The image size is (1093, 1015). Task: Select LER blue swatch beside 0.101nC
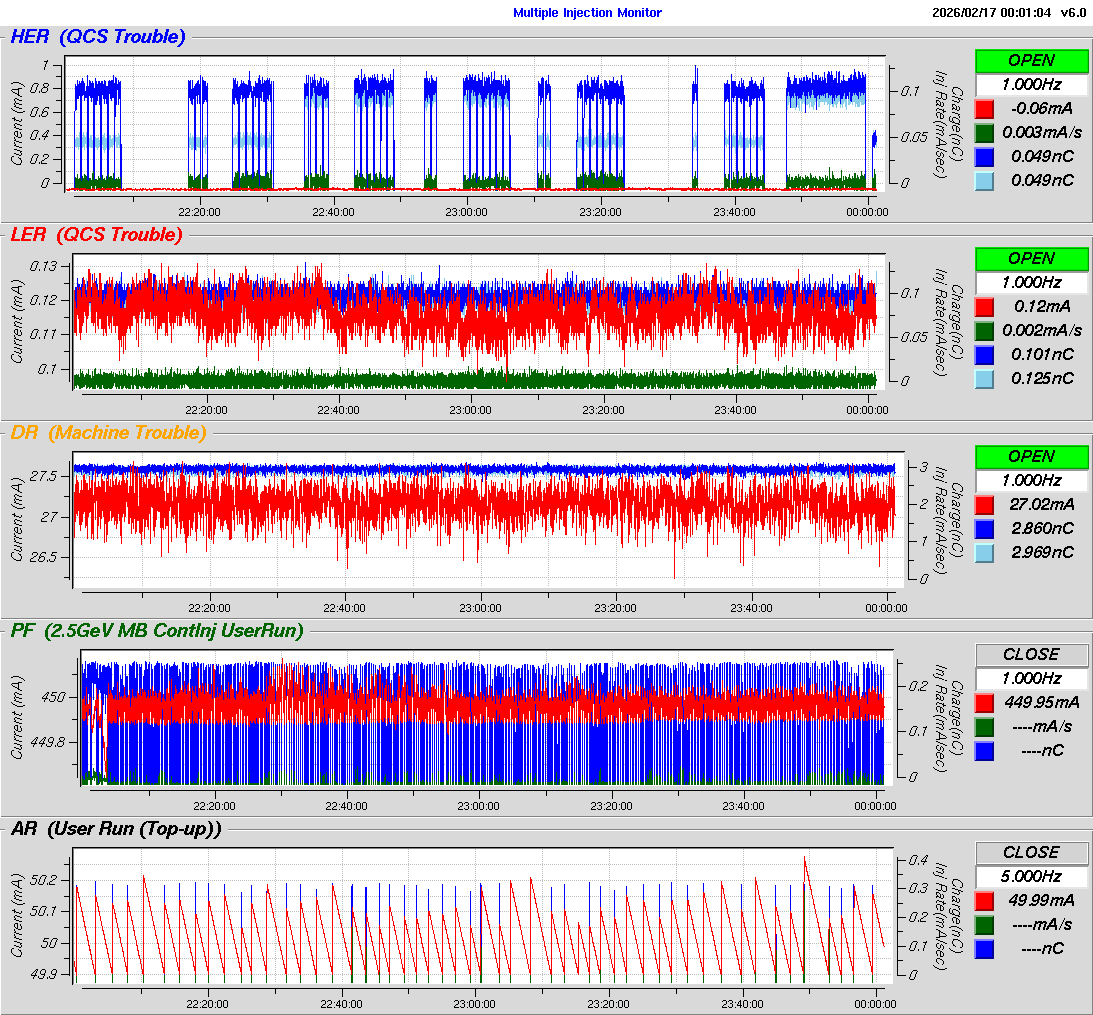(984, 354)
